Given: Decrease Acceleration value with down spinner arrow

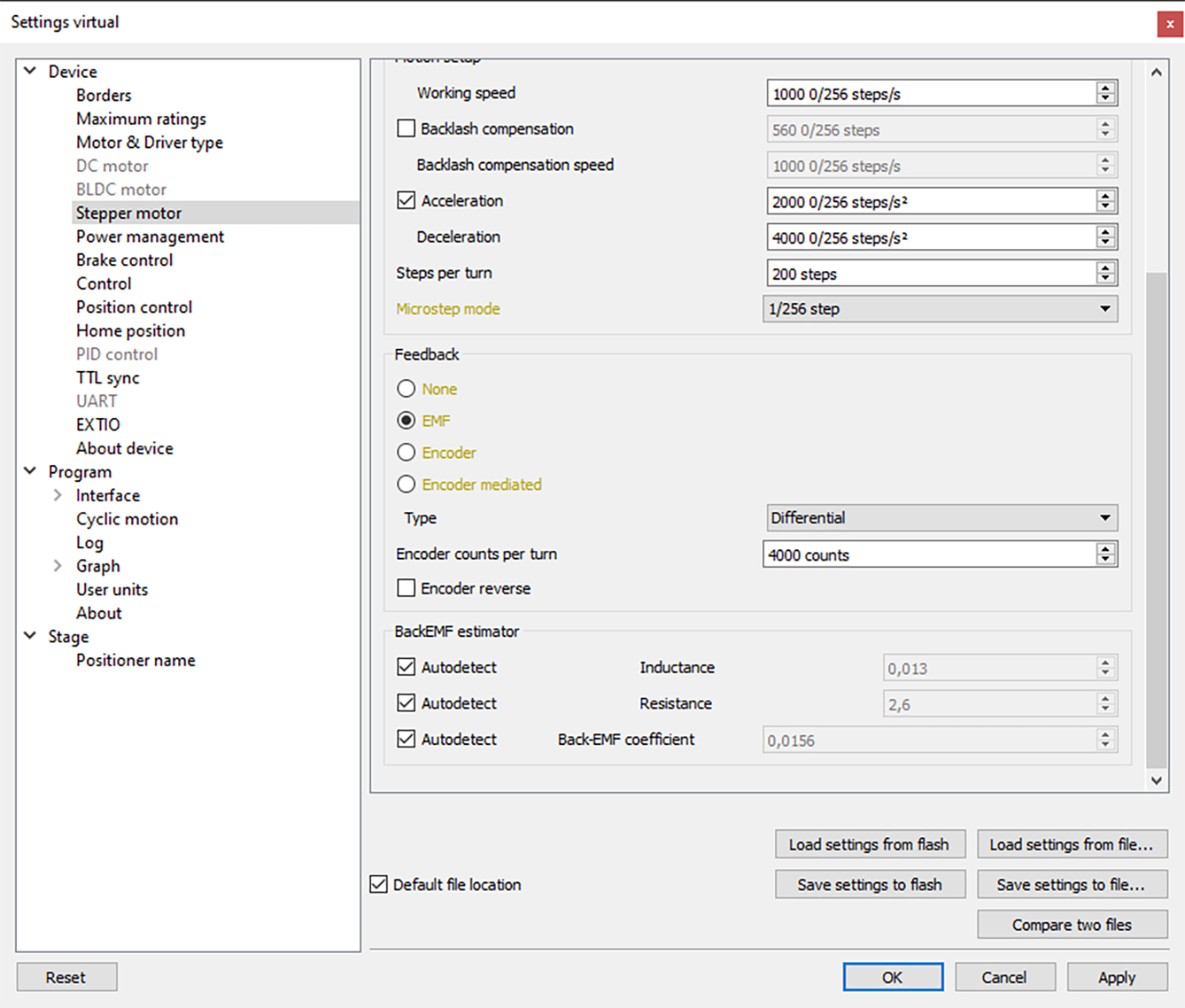Looking at the screenshot, I should pyautogui.click(x=1104, y=206).
